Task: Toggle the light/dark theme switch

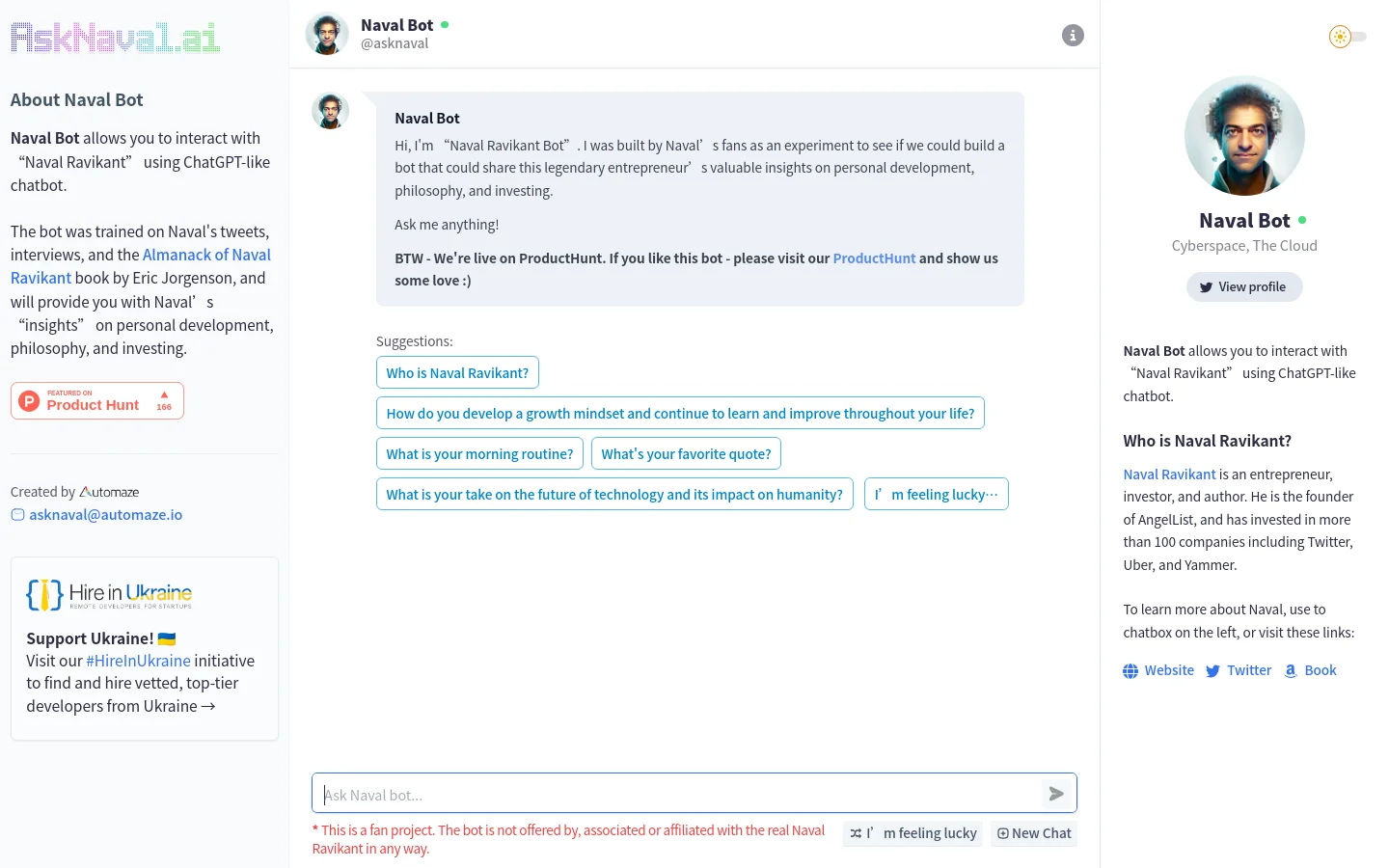Action: point(1348,37)
